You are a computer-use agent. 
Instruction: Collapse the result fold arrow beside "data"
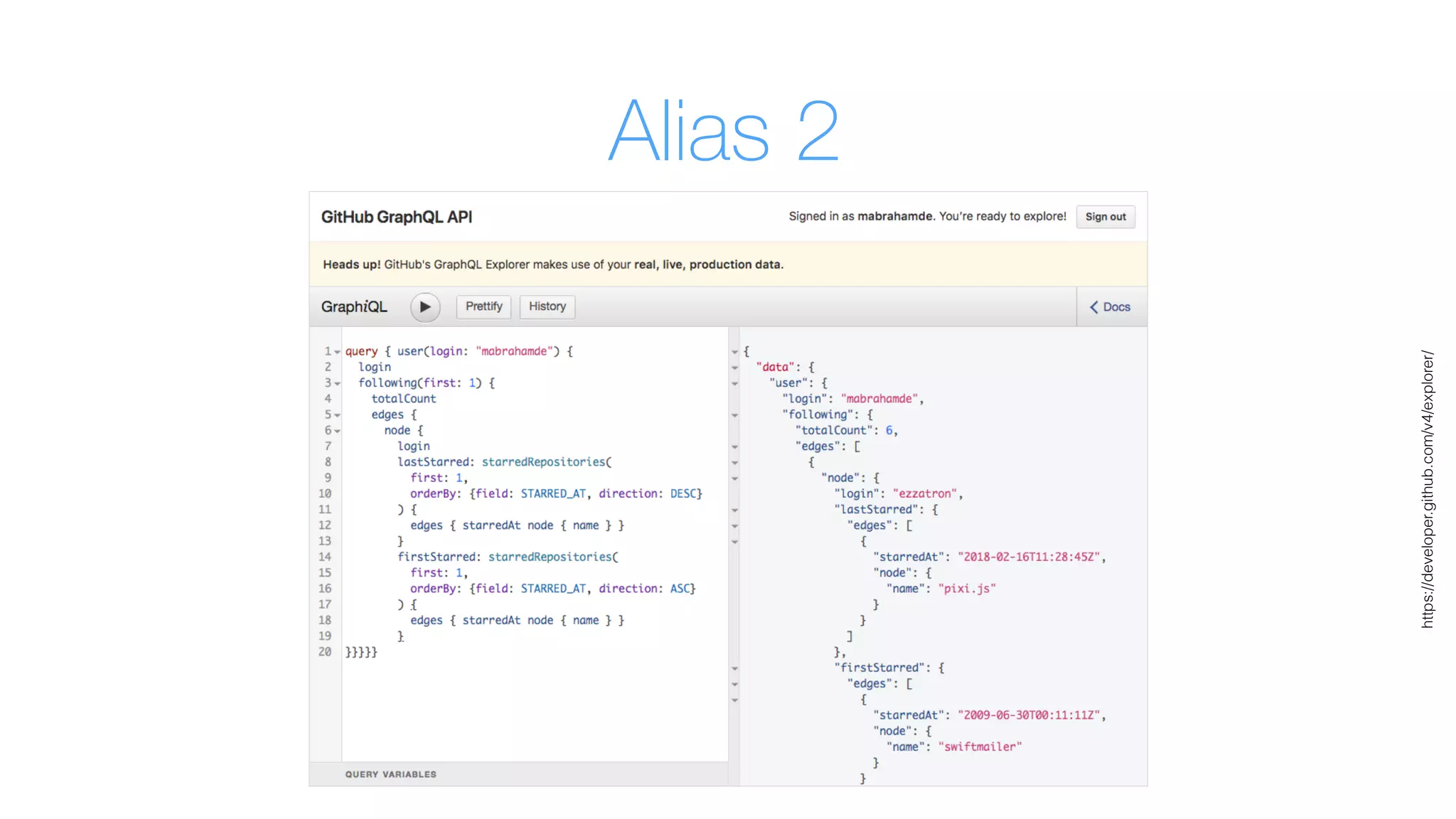735,368
